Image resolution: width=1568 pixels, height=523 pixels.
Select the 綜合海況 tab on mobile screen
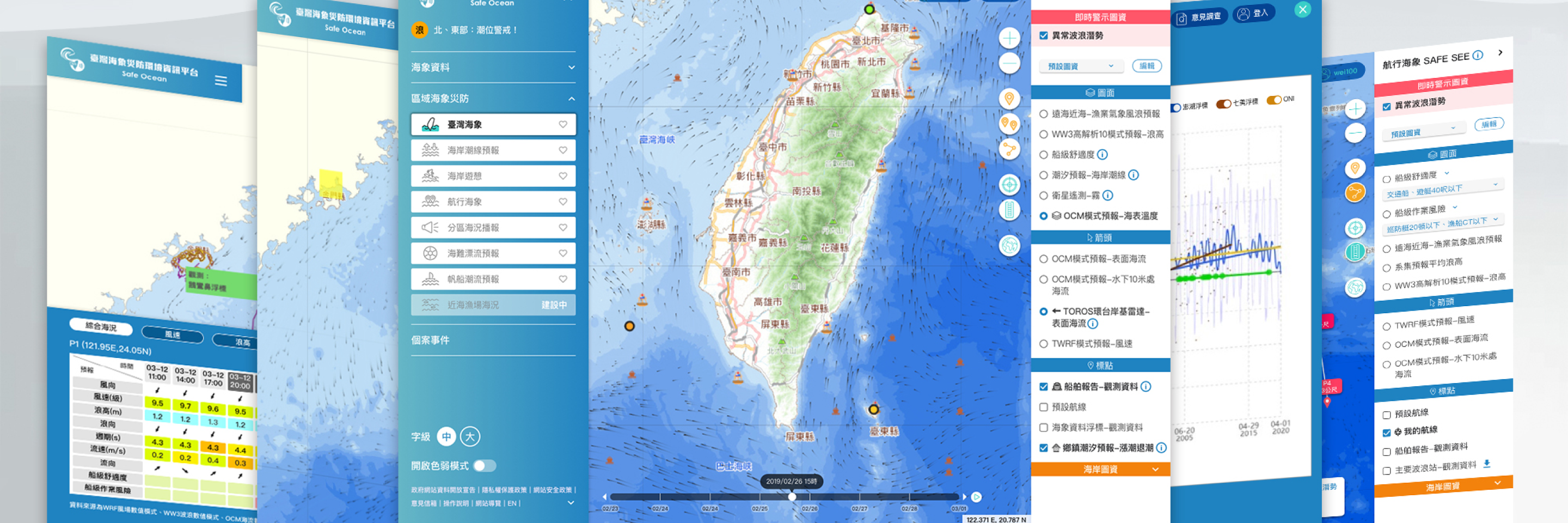(x=101, y=327)
